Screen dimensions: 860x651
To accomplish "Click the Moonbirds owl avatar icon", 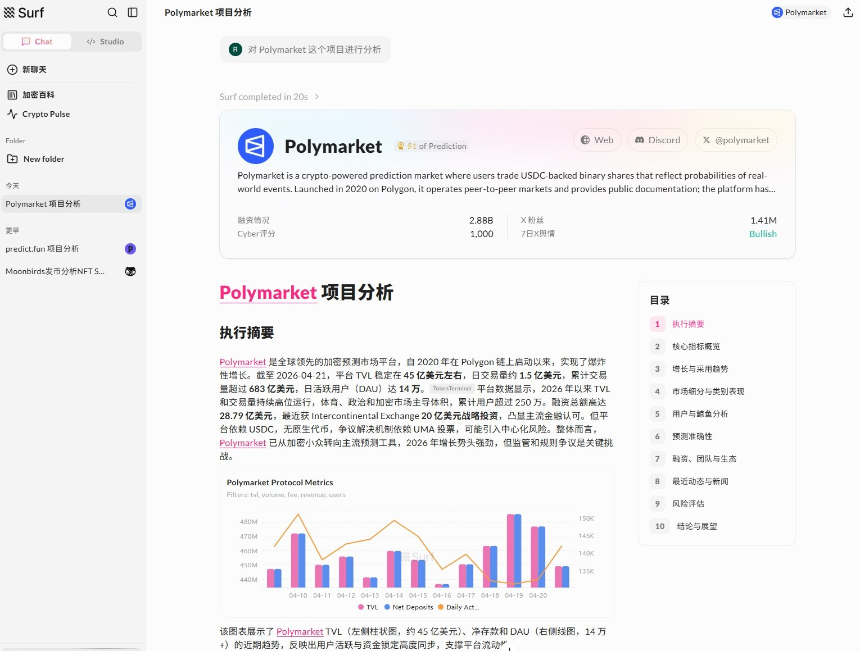I will (131, 271).
